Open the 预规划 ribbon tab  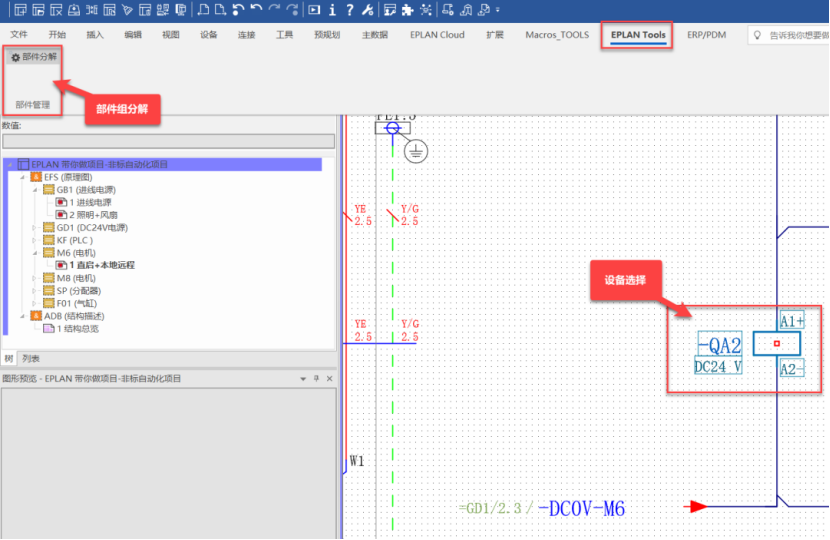pos(327,34)
